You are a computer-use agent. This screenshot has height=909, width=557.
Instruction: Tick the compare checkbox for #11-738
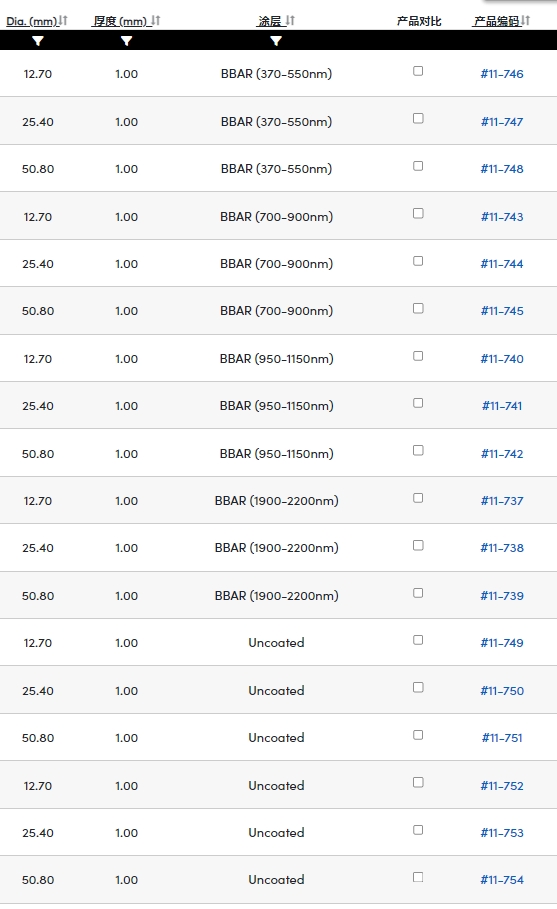pyautogui.click(x=418, y=545)
